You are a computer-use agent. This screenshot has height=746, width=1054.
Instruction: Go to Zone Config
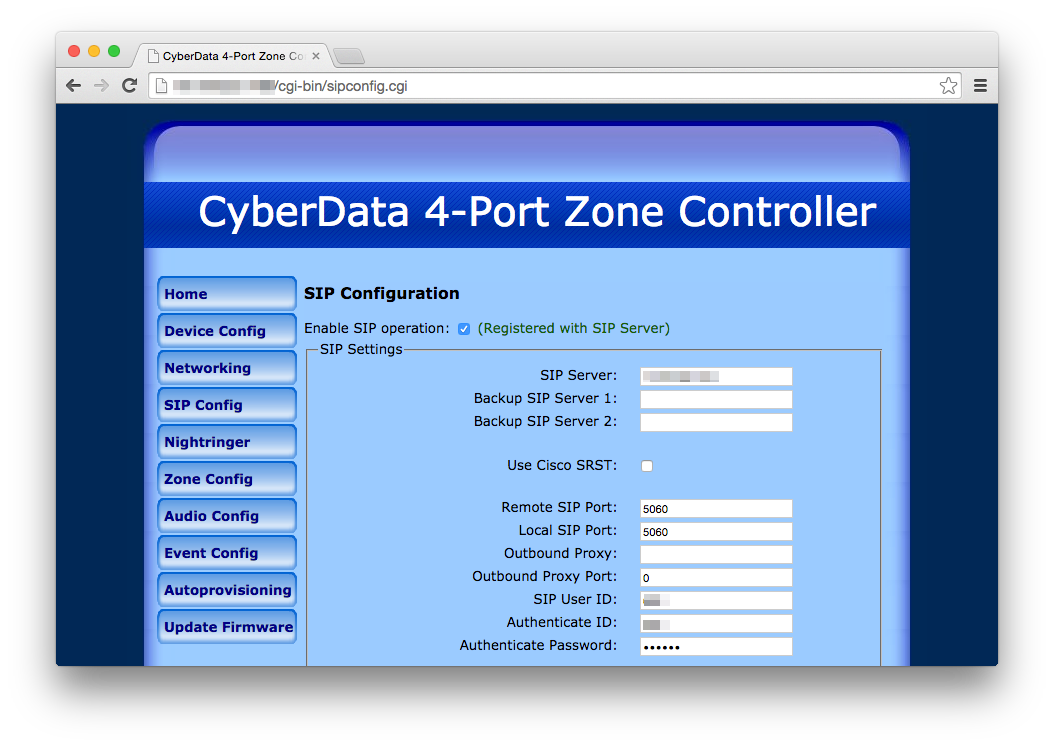[x=226, y=478]
